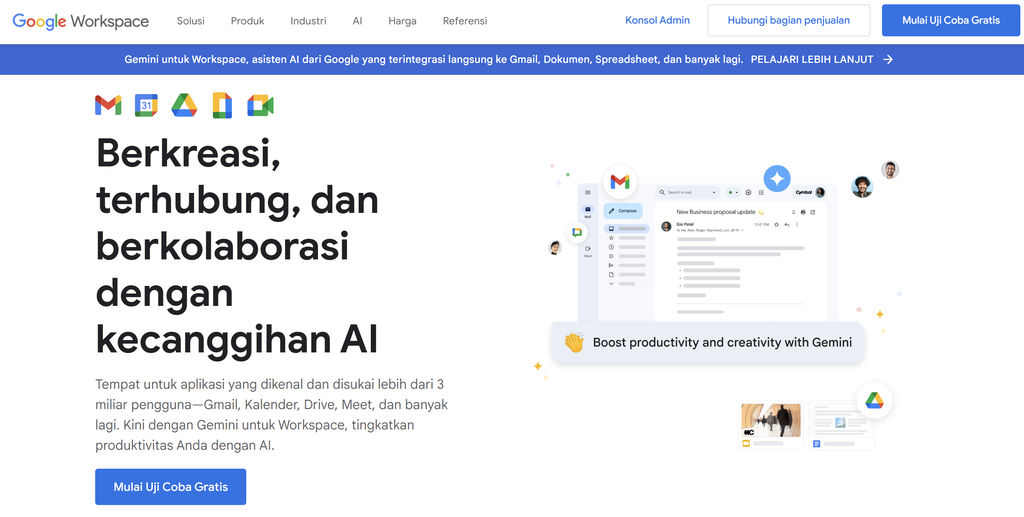Expand the More chevron in mockup sidebar
This screenshot has height=517, width=1024.
611,284
